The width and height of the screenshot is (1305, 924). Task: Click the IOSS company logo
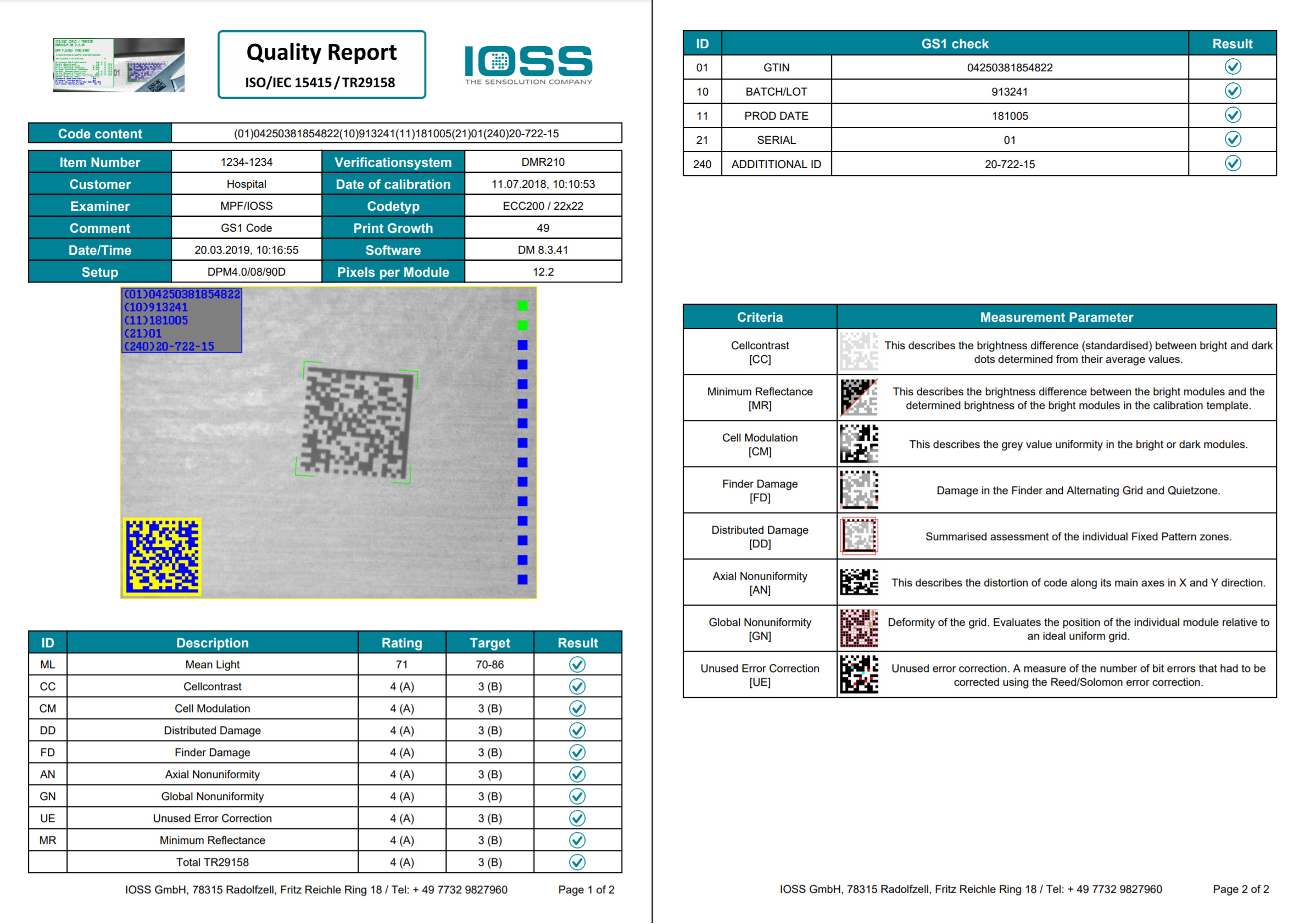click(x=529, y=65)
